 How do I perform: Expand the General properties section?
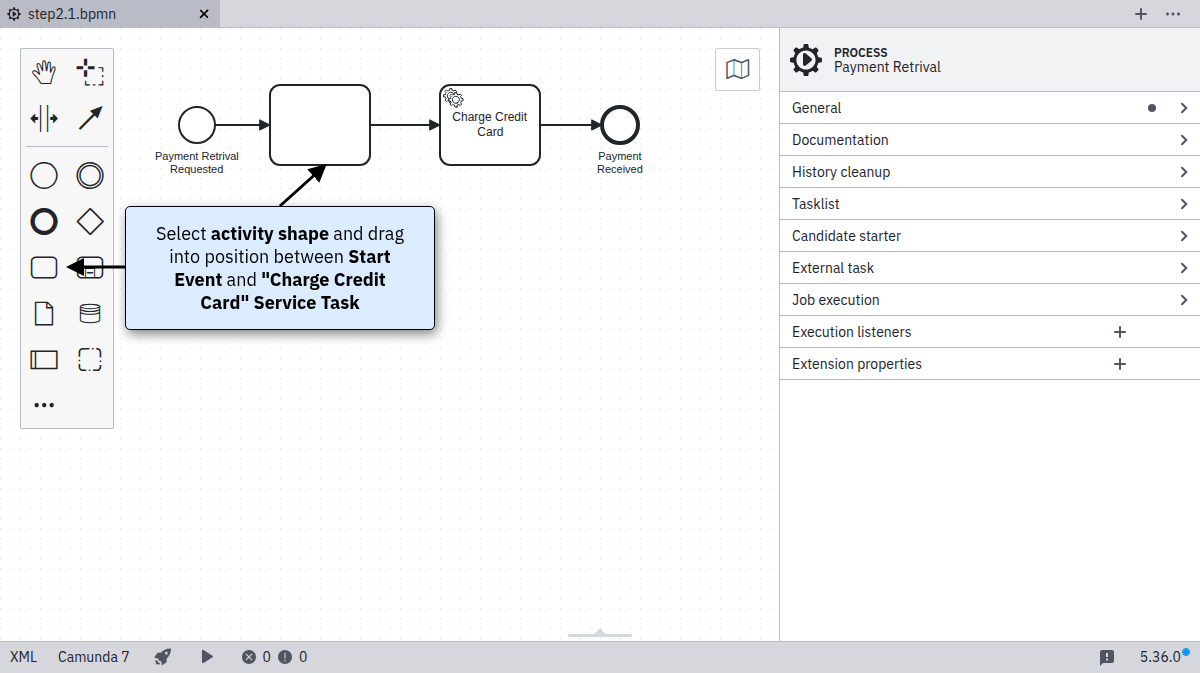(x=989, y=108)
